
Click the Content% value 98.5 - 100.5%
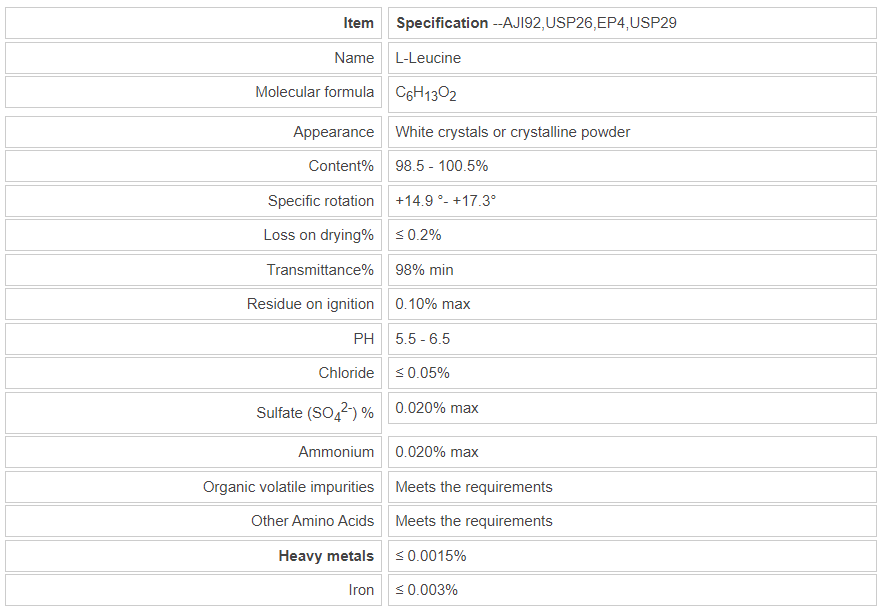click(x=441, y=166)
